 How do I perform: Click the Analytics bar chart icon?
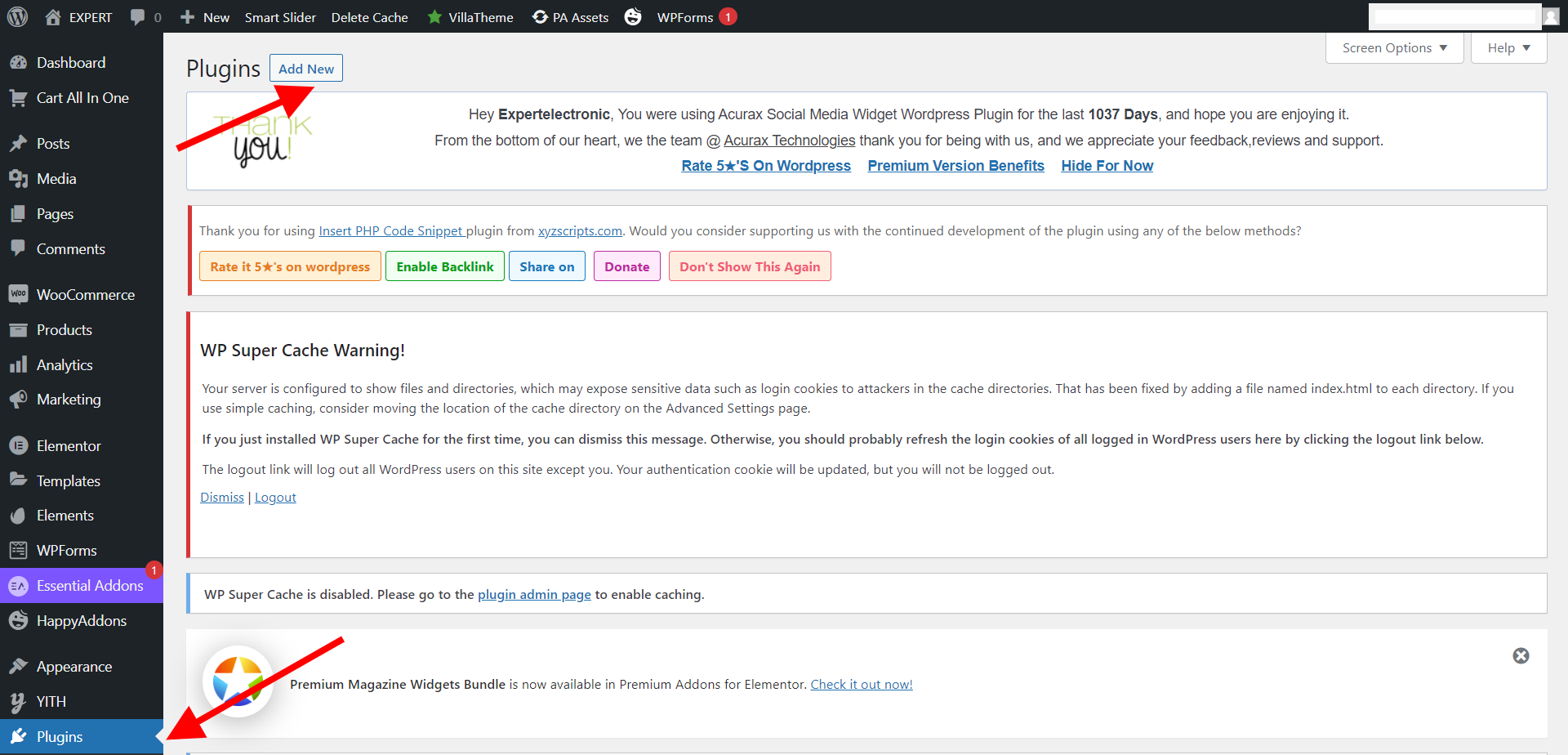(x=18, y=365)
